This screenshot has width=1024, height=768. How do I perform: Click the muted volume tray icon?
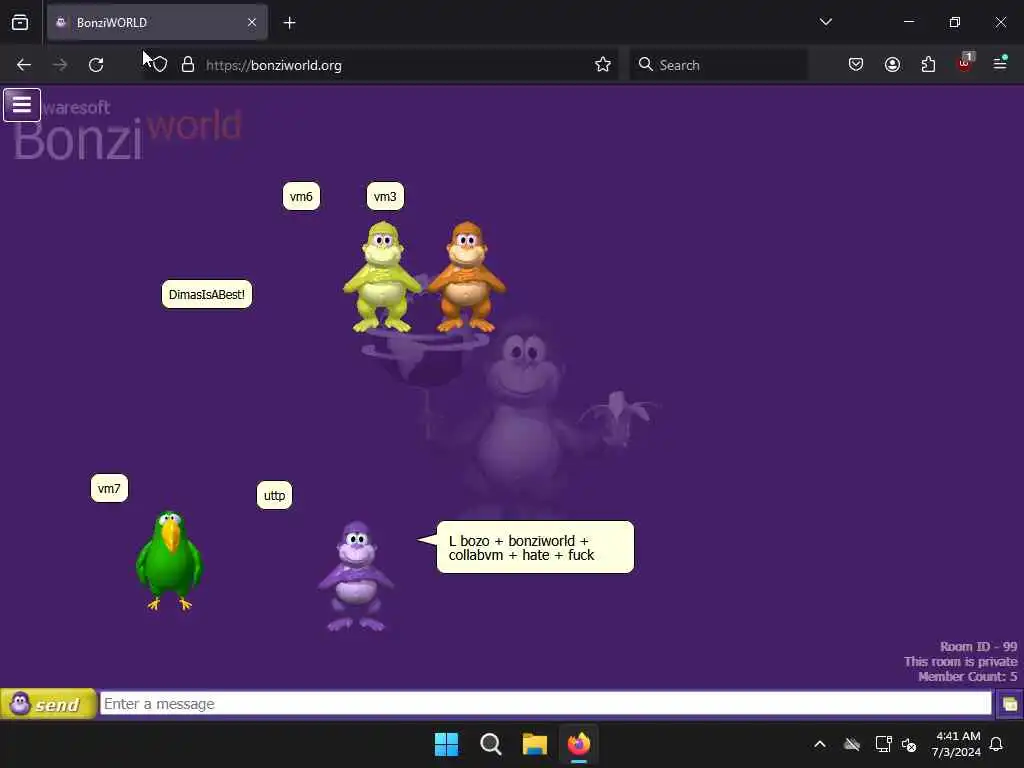click(908, 744)
